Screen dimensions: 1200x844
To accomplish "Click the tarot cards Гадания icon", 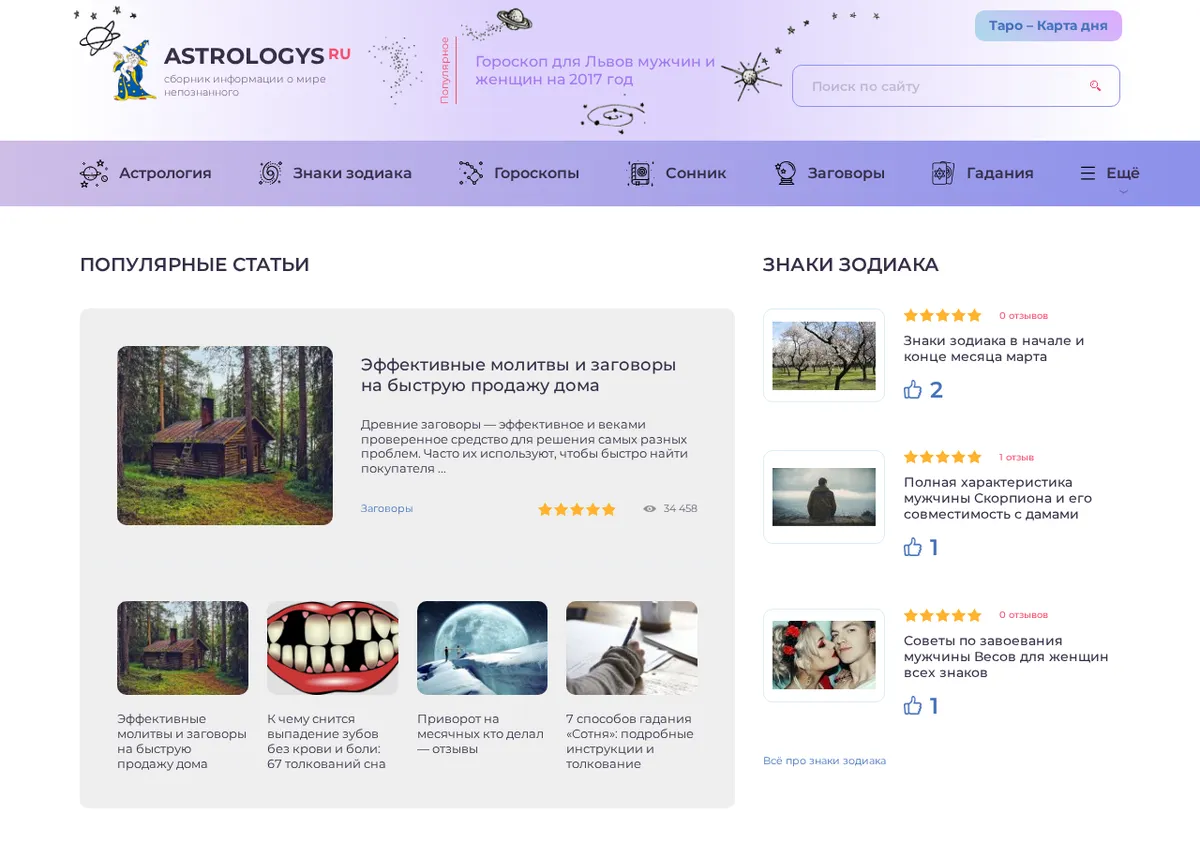I will coord(943,173).
